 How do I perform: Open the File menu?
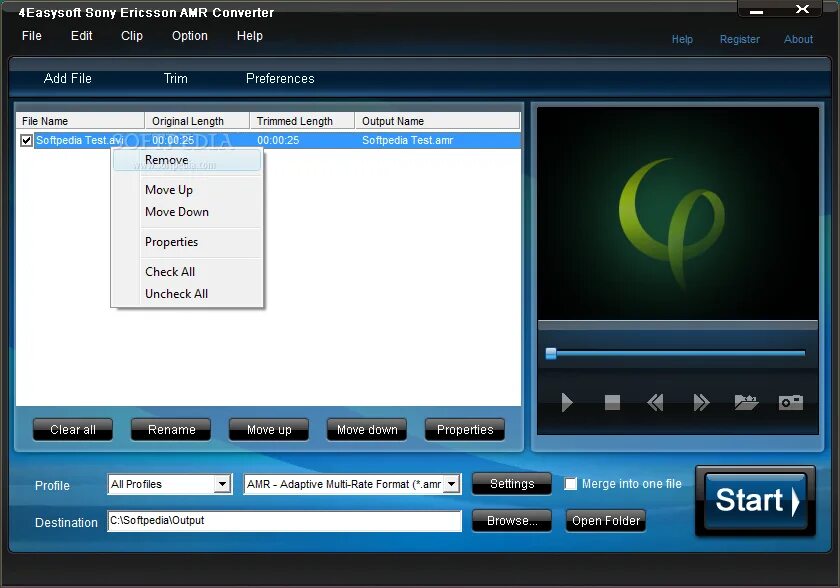(x=32, y=36)
